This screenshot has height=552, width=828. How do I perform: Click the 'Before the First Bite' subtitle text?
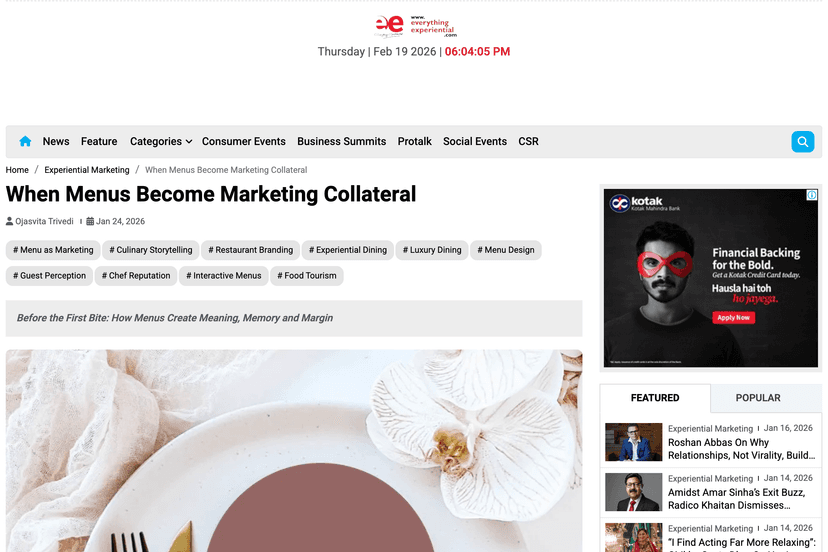[x=175, y=318]
